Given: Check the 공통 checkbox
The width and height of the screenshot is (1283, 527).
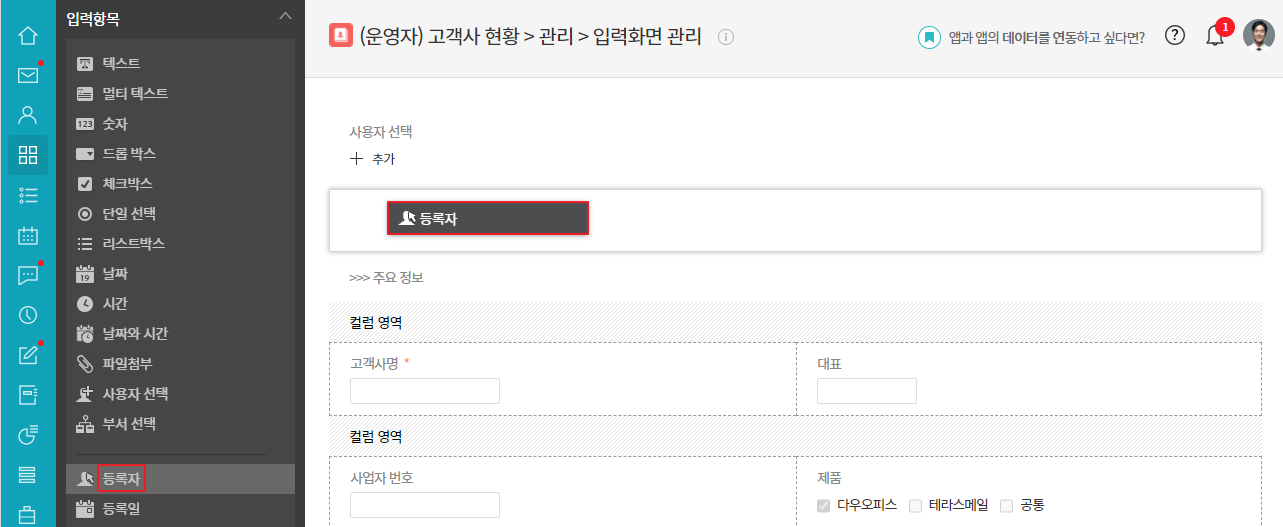Looking at the screenshot, I should [x=1007, y=506].
